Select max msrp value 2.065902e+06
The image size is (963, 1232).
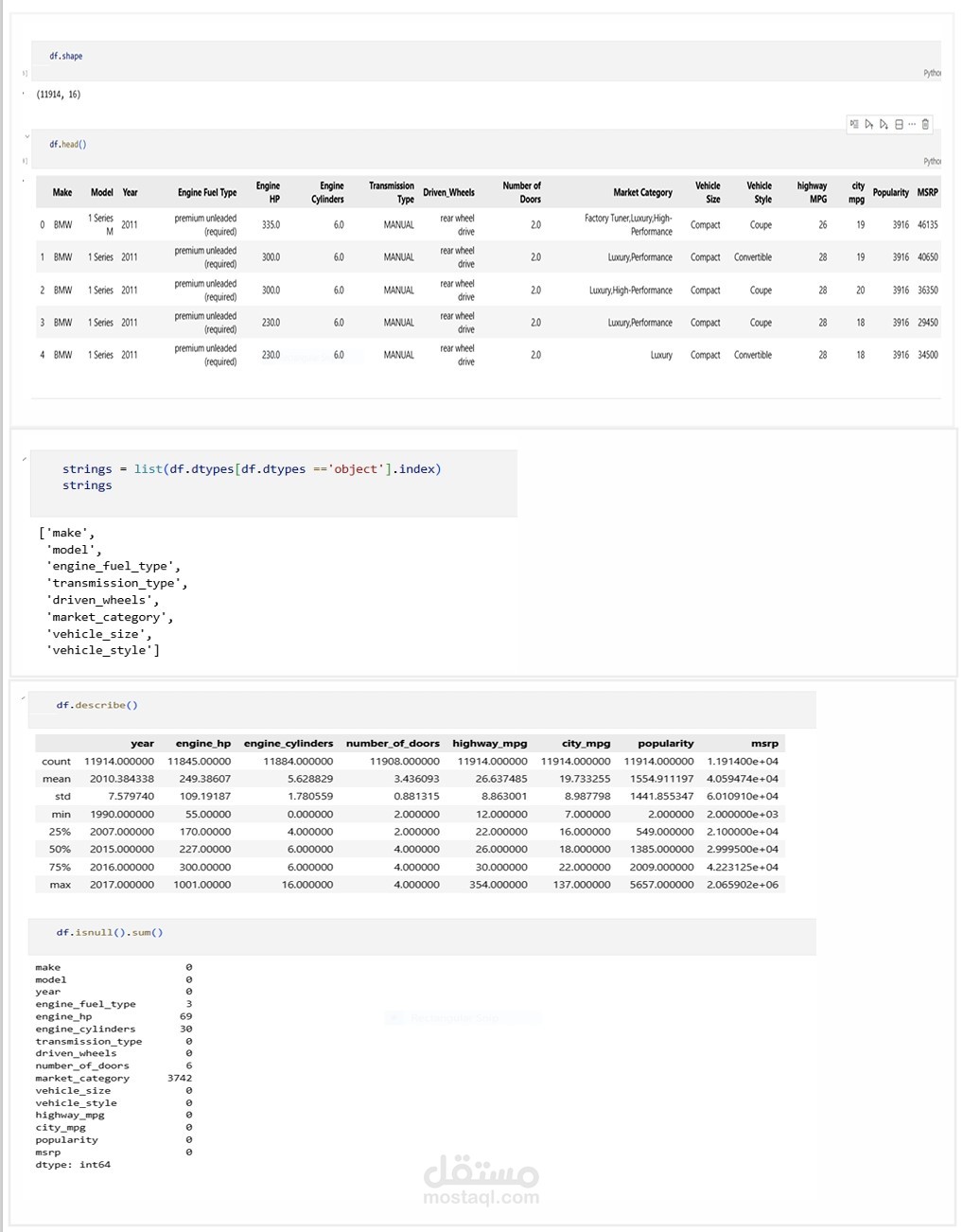coord(743,885)
